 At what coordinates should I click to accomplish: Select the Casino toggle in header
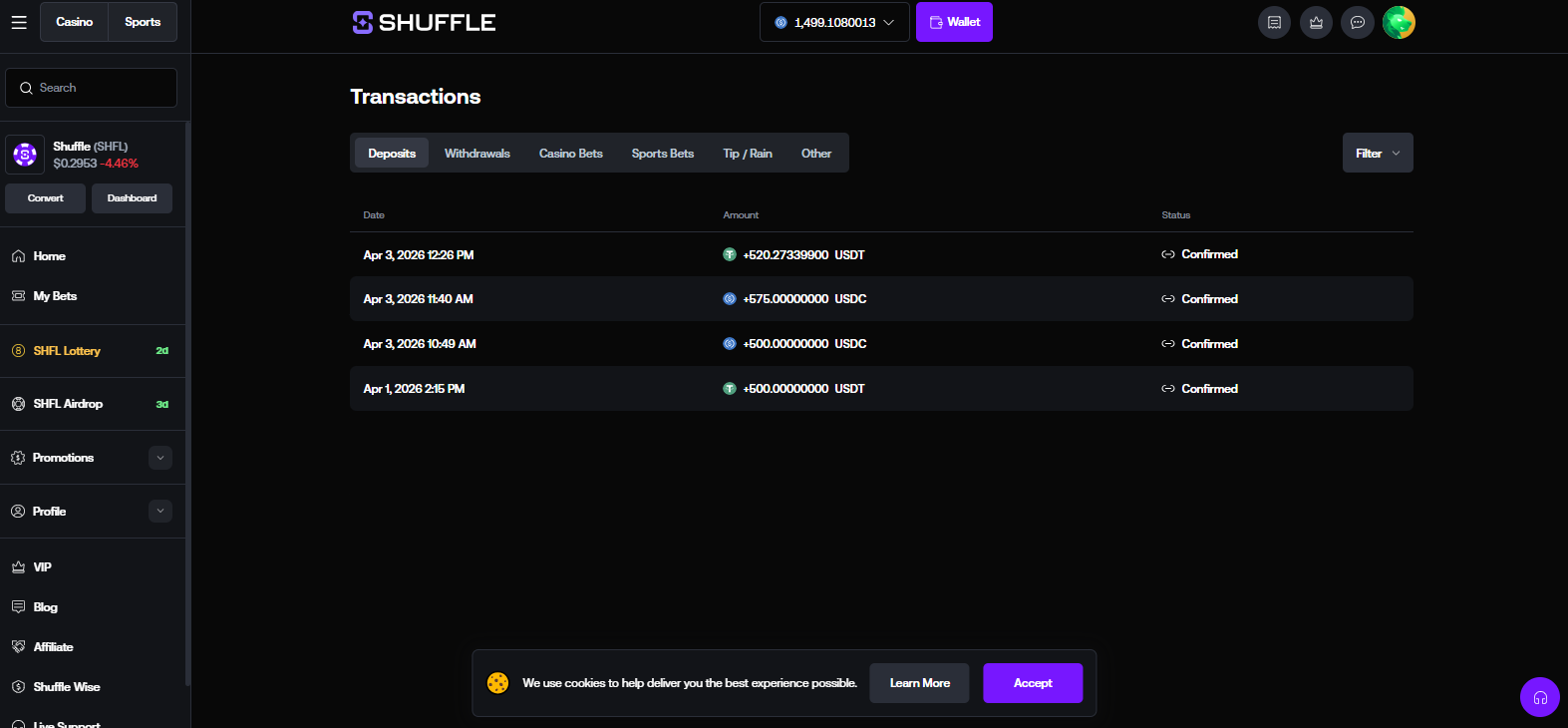(x=75, y=22)
